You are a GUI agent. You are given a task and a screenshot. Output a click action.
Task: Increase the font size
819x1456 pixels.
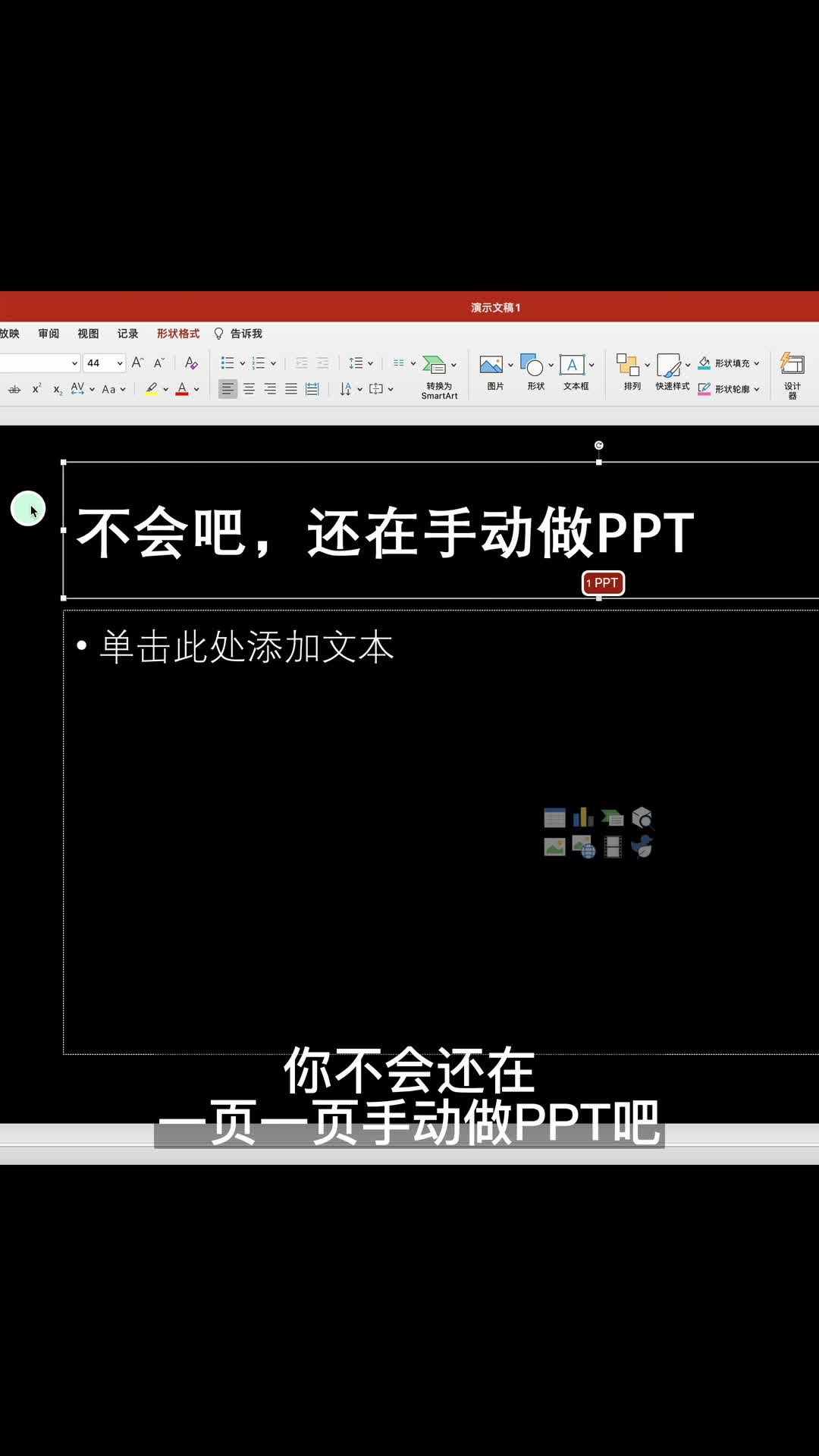[x=137, y=363]
